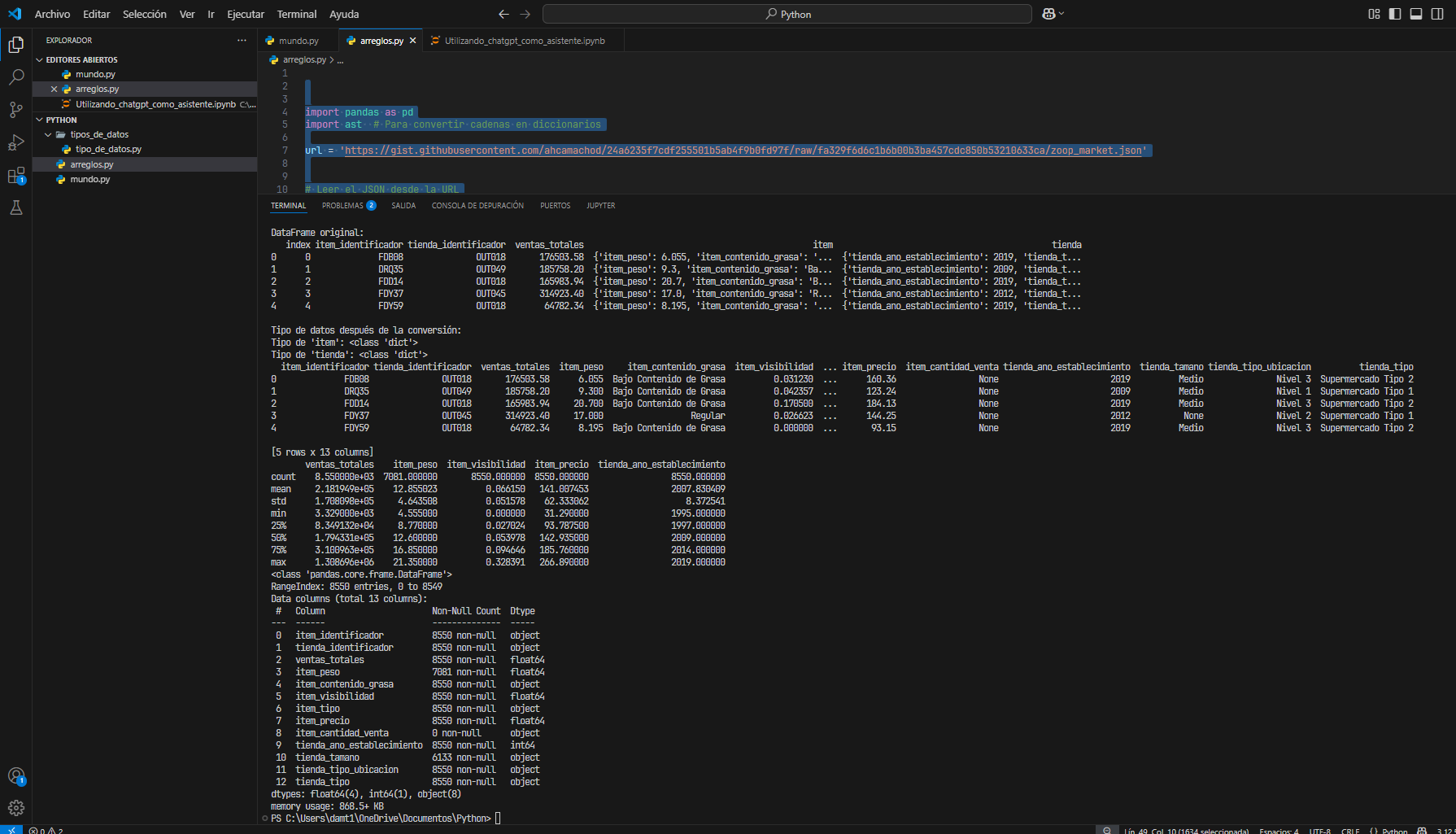
Task: Open remote window status bar button
Action: pyautogui.click(x=11, y=830)
